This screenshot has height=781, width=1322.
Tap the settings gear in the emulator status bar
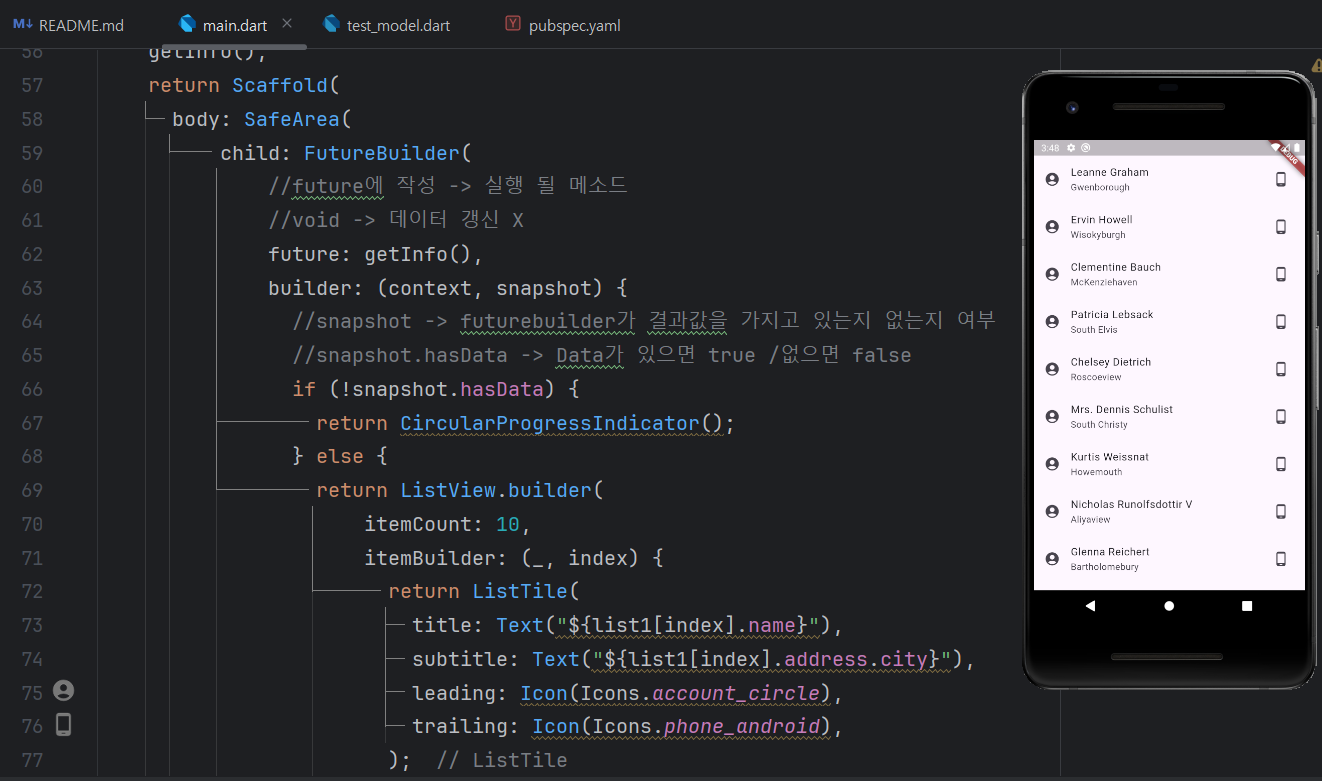[1070, 147]
